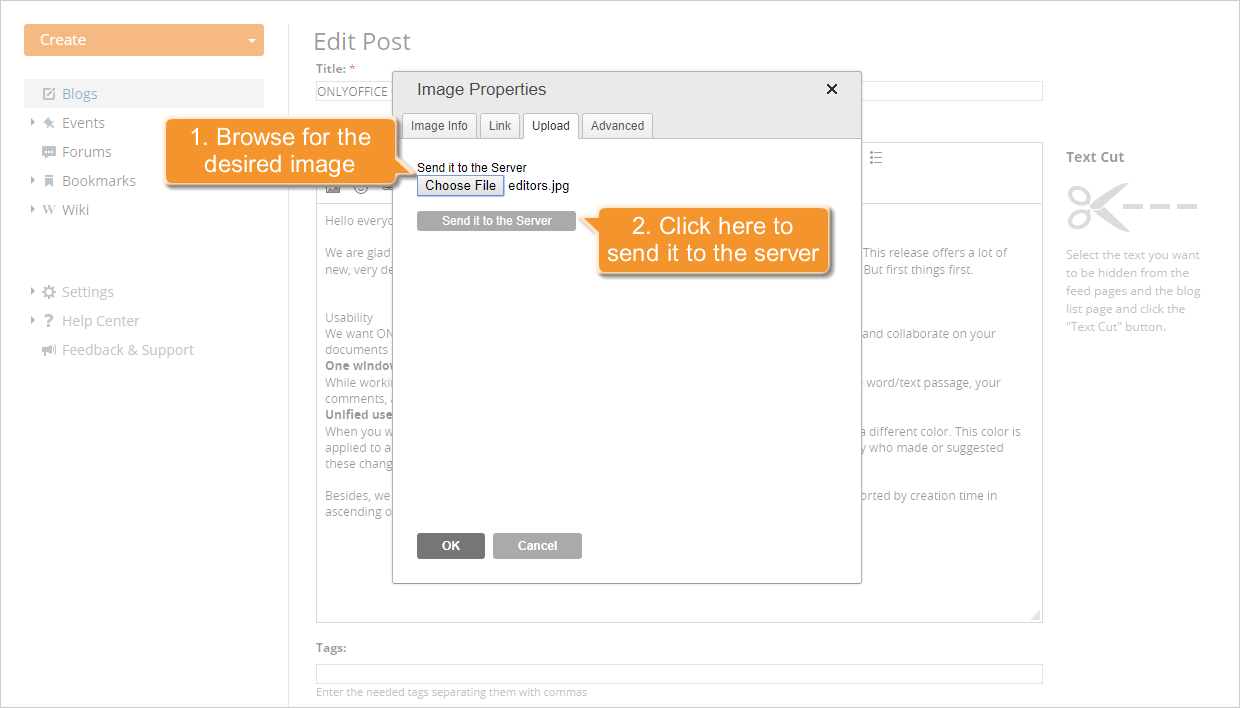The height and width of the screenshot is (708, 1240).
Task: Select the Wiki W icon
Action: pos(48,209)
